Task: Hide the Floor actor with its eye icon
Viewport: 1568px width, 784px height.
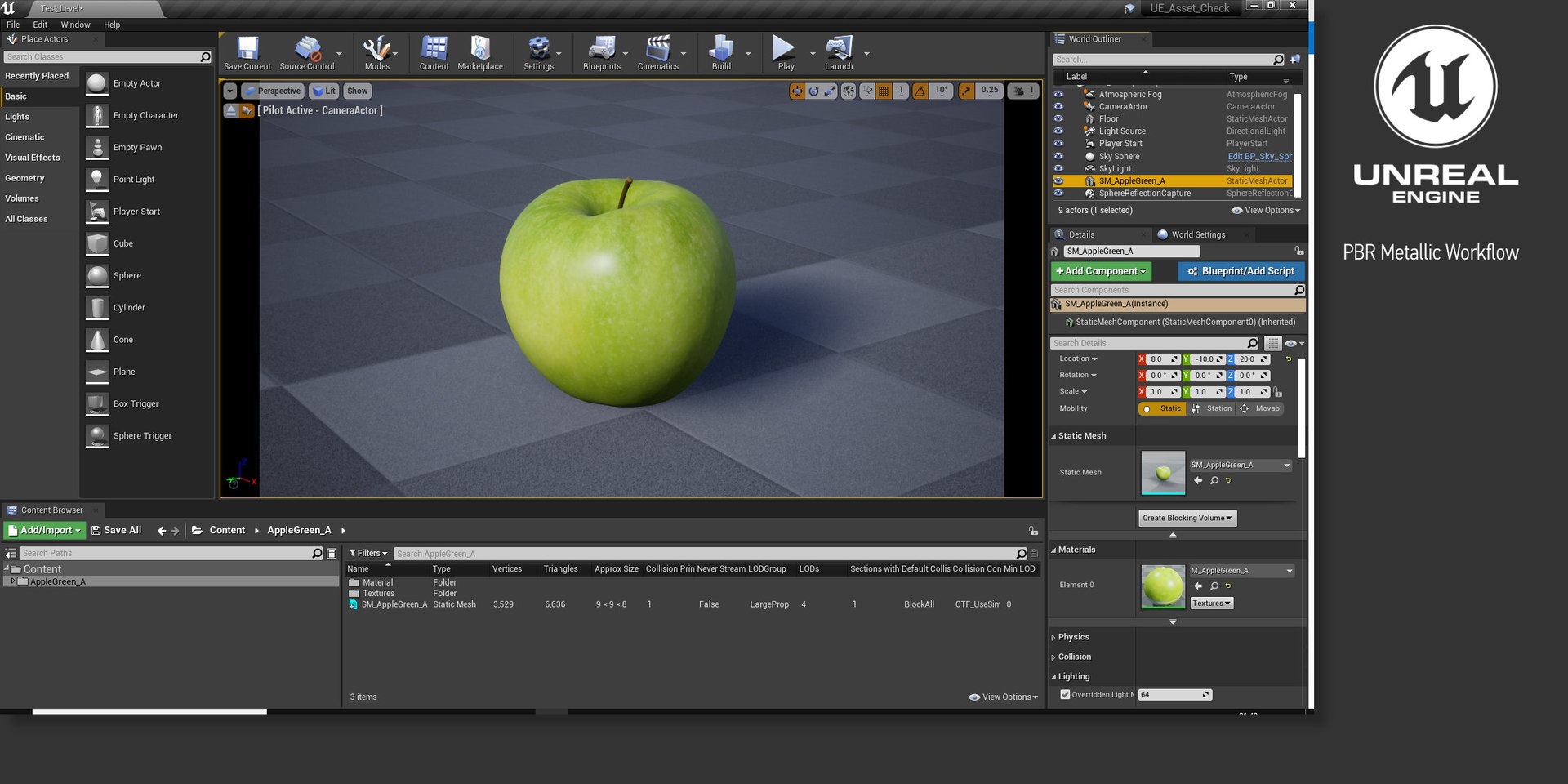Action: click(1058, 118)
